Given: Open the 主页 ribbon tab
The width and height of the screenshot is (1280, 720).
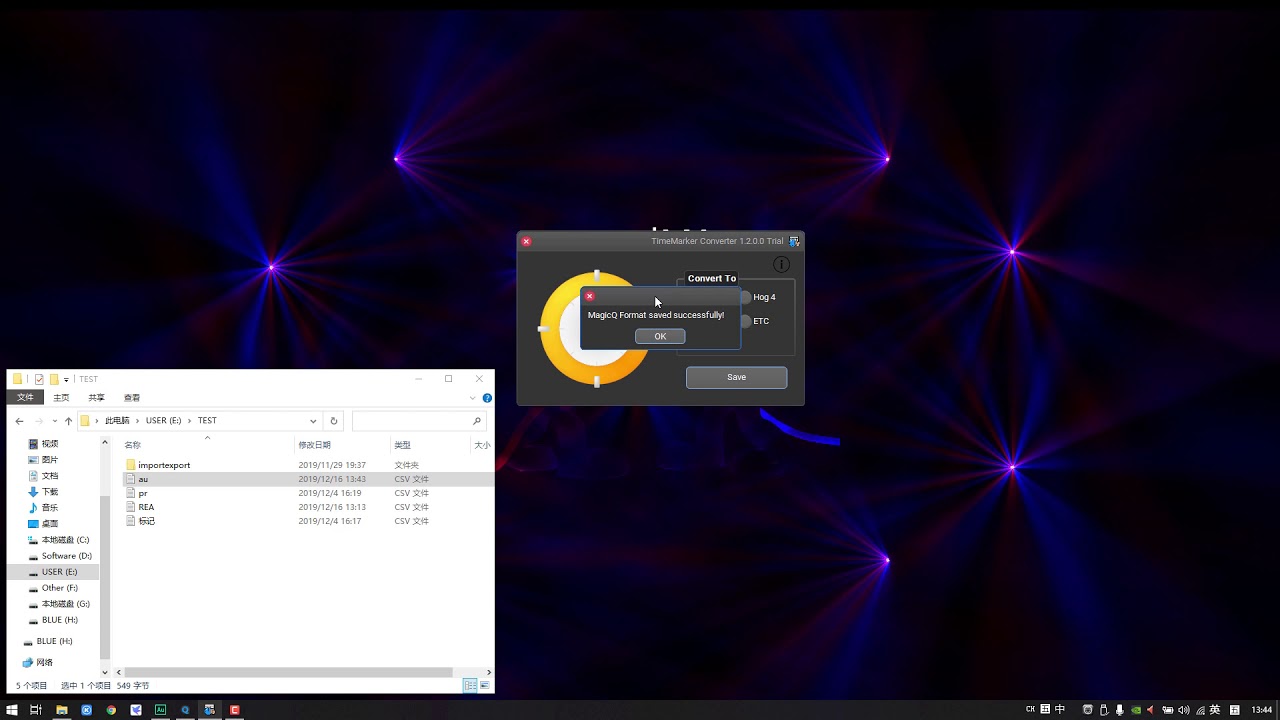Looking at the screenshot, I should [61, 397].
